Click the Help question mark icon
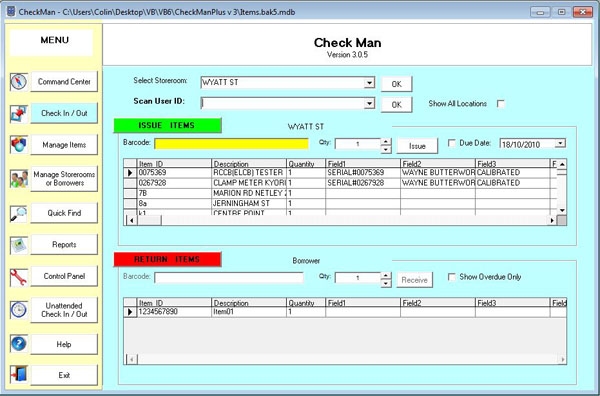Viewport: 600px width, 396px height. [19, 344]
